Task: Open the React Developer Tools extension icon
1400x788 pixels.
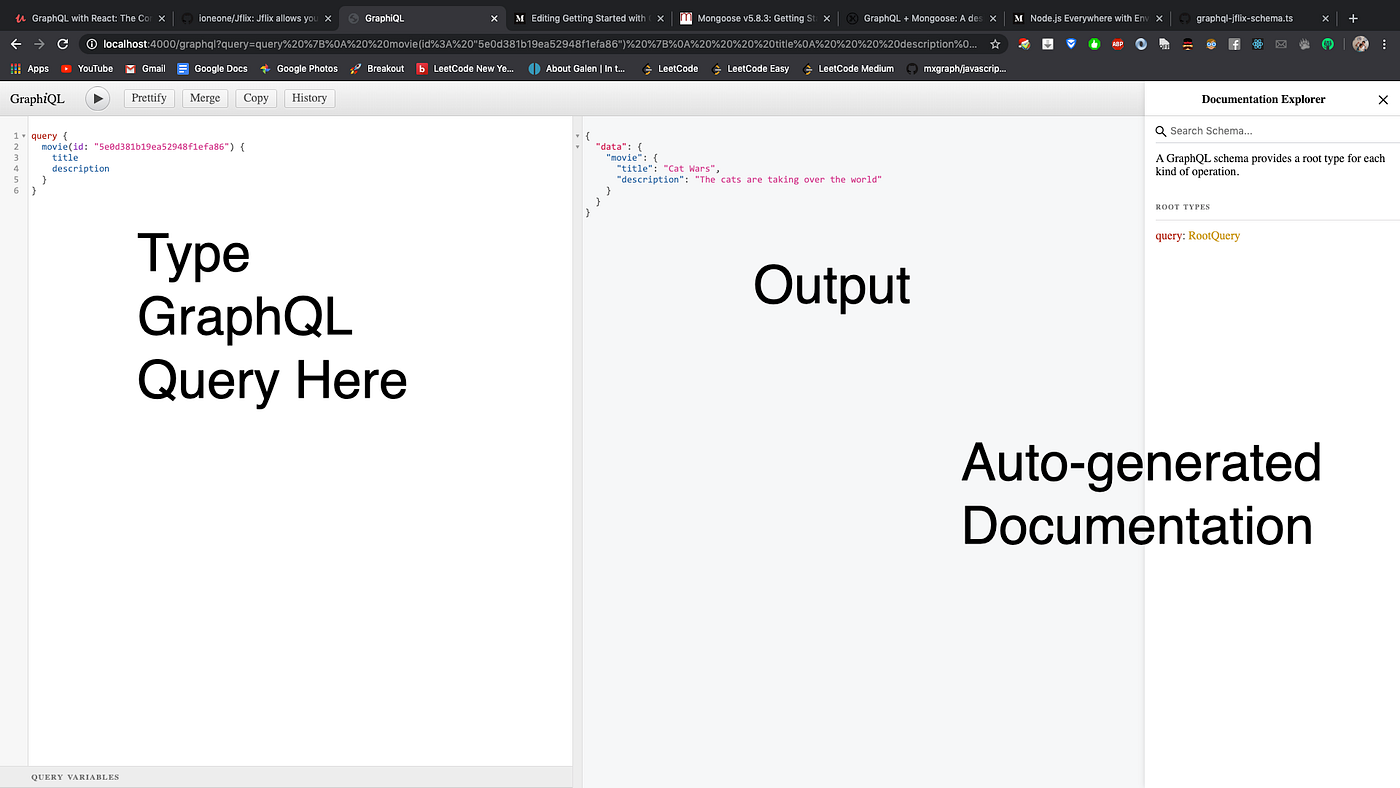Action: click(x=1257, y=43)
